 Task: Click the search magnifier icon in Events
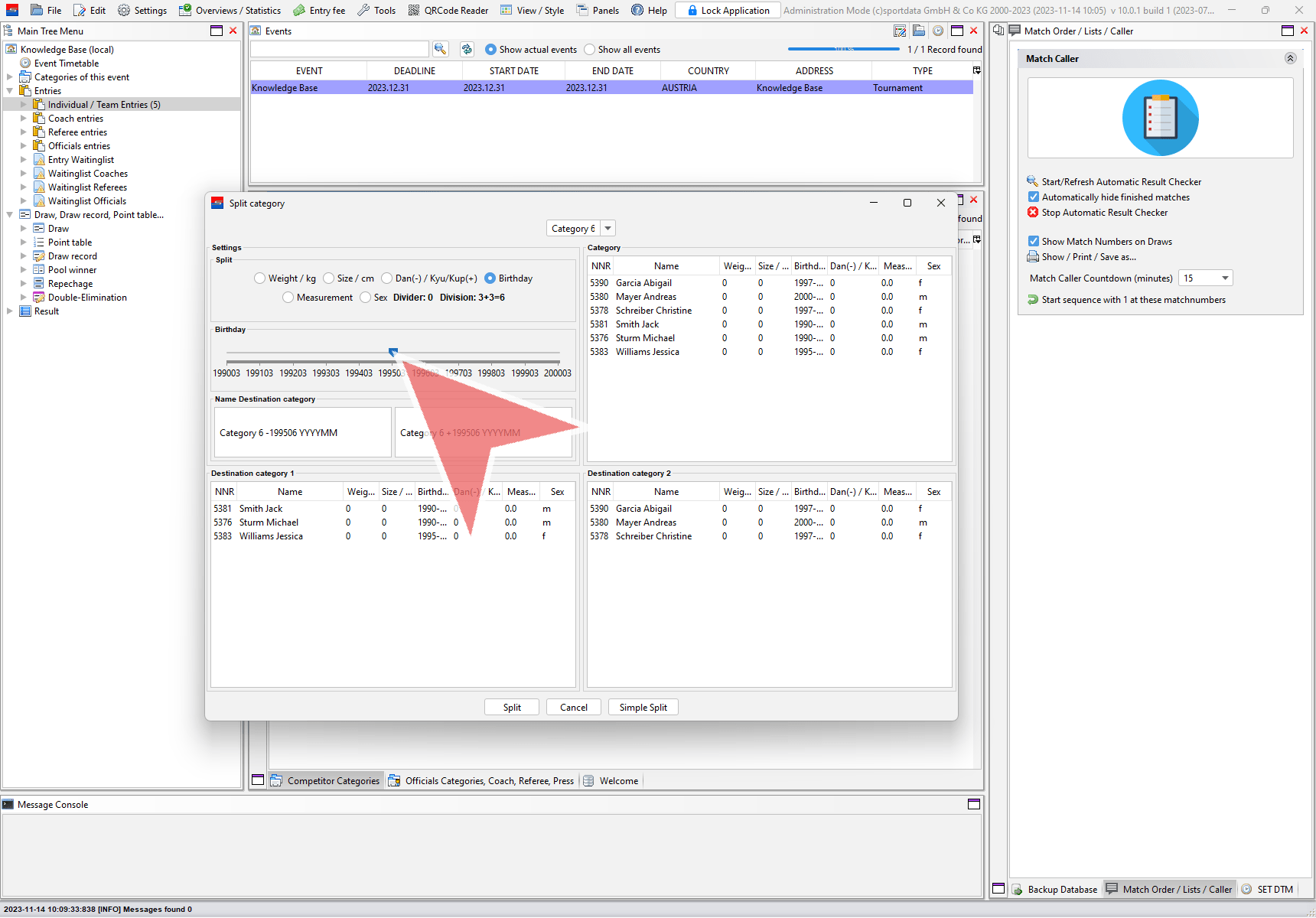(x=440, y=49)
